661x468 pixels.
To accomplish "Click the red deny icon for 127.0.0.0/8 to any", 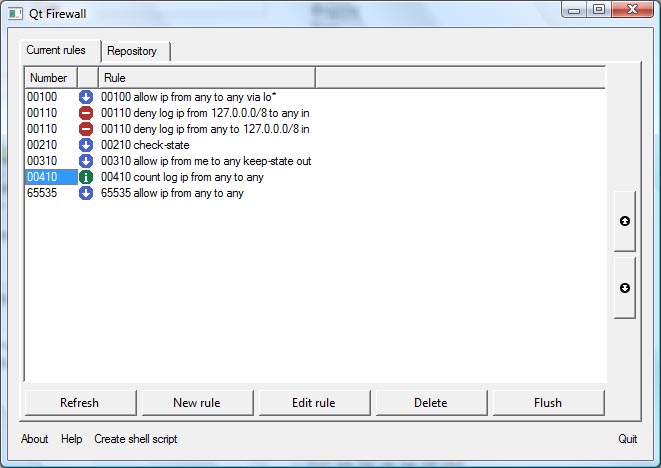I will point(86,113).
